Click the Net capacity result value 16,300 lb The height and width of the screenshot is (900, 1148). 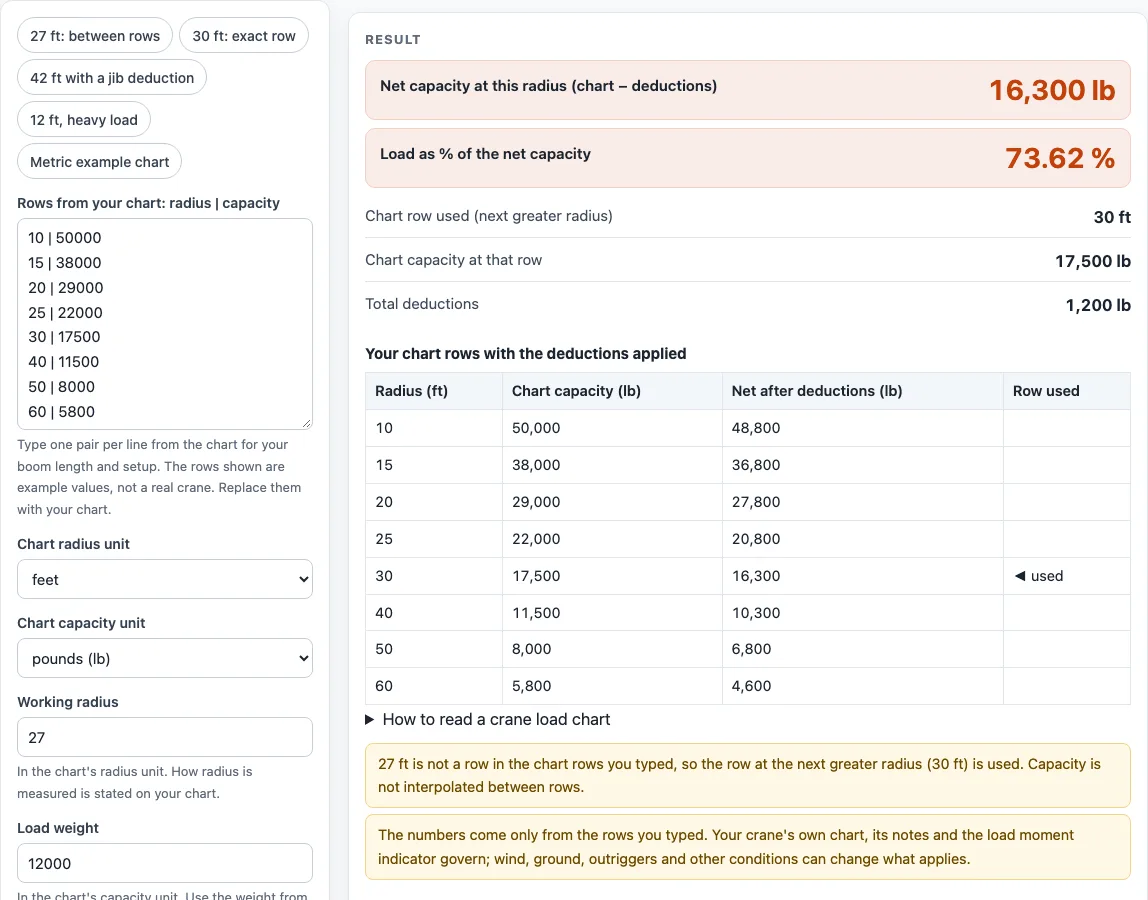pos(1052,90)
